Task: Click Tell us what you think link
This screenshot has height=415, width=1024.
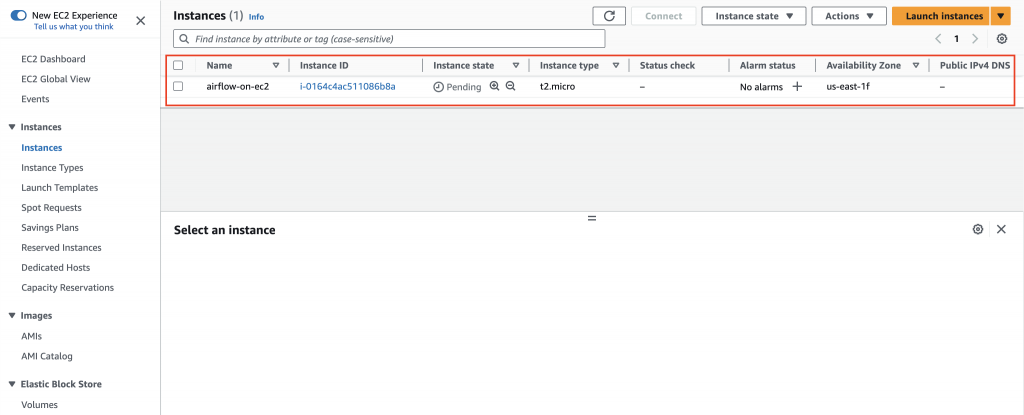Action: 74,27
